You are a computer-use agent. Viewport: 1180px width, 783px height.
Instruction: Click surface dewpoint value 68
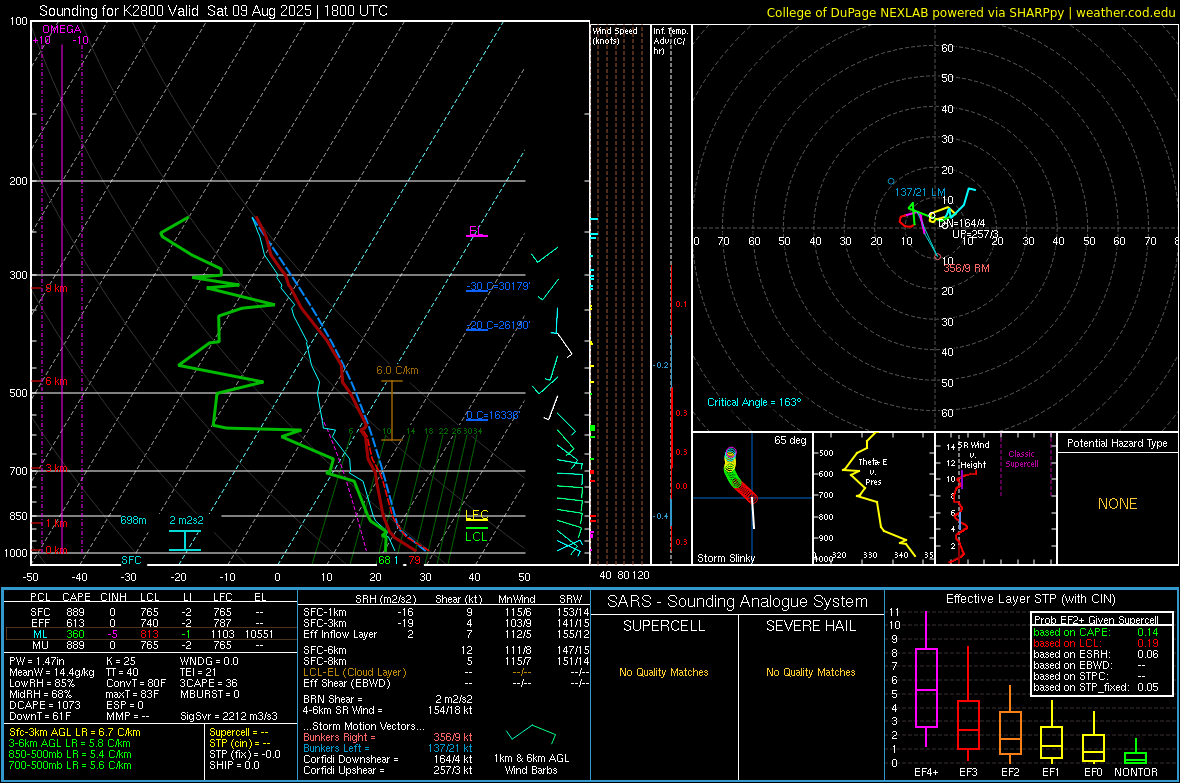tap(385, 560)
